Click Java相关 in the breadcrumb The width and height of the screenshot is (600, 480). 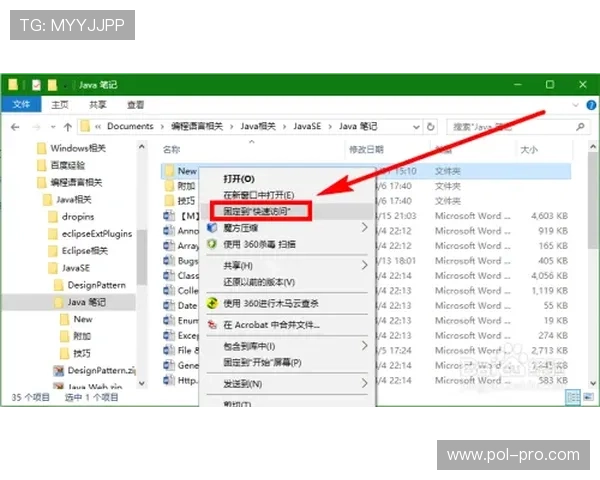tap(258, 126)
